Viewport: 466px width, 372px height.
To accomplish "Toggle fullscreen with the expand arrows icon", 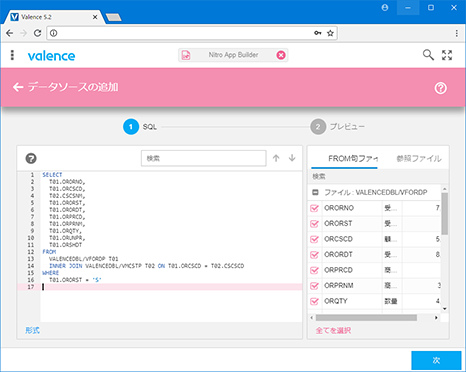I will click(x=447, y=55).
